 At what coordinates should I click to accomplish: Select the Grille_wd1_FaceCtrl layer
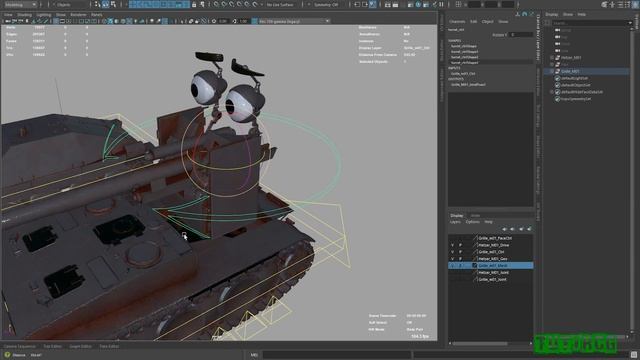[x=495, y=238]
